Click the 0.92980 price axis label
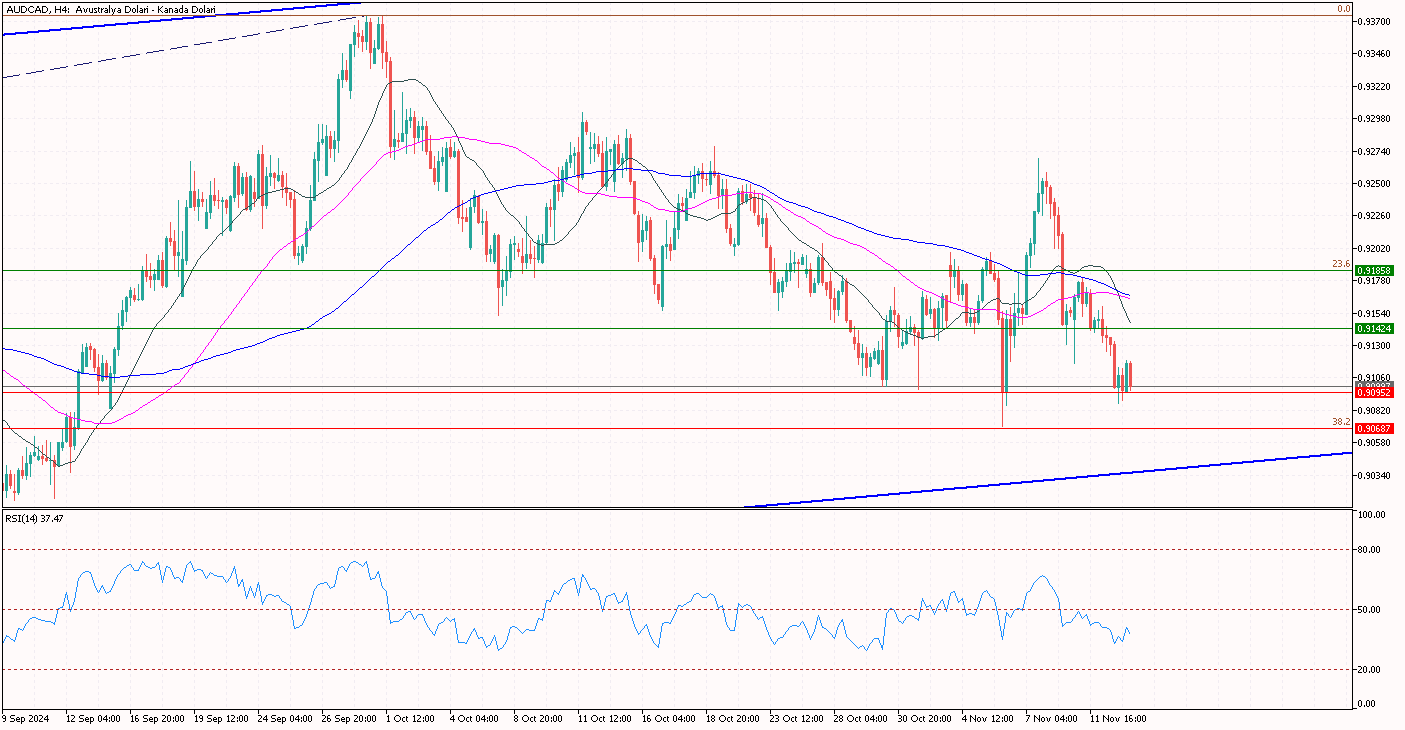1405x730 pixels. [x=1376, y=119]
